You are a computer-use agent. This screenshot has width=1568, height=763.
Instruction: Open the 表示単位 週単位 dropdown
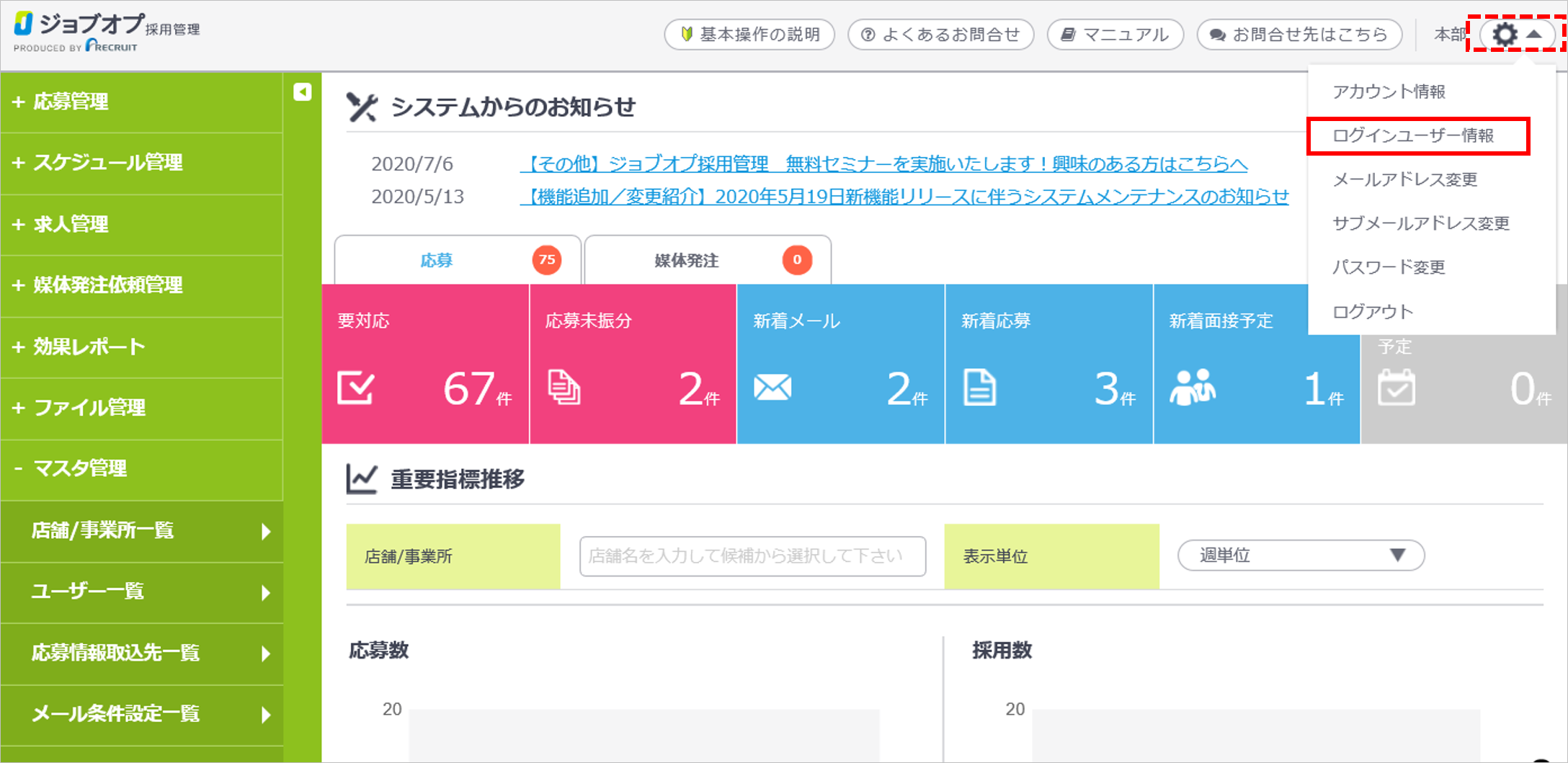click(x=1301, y=555)
